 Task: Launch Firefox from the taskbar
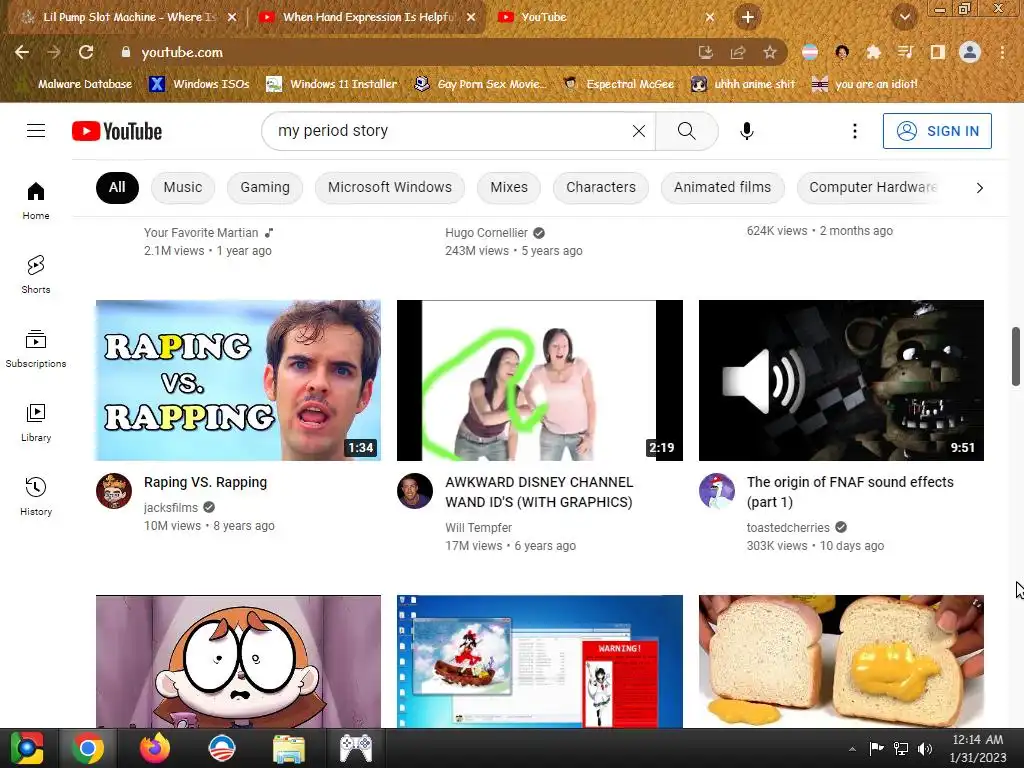point(155,748)
